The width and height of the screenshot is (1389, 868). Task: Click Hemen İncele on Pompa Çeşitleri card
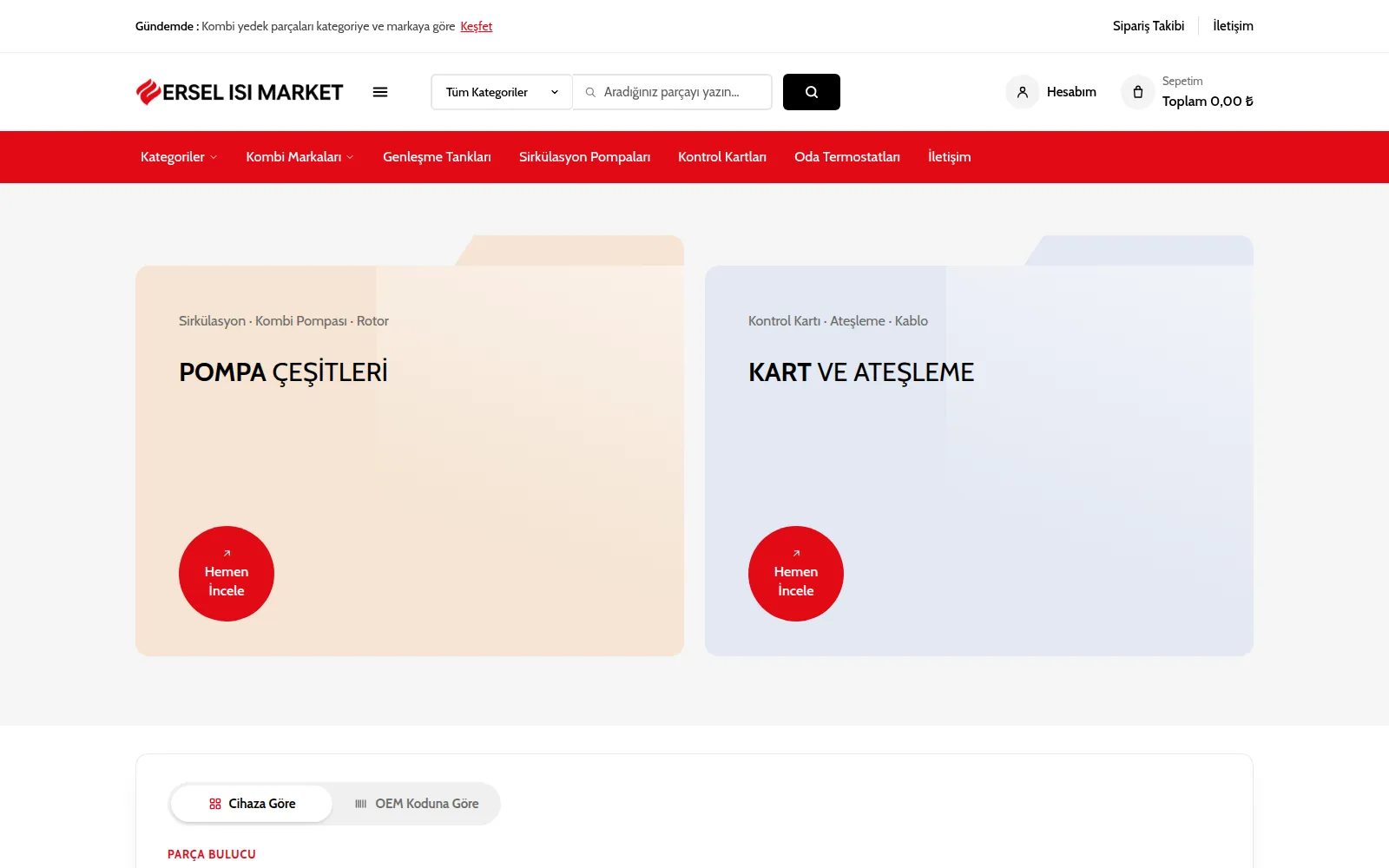227,574
